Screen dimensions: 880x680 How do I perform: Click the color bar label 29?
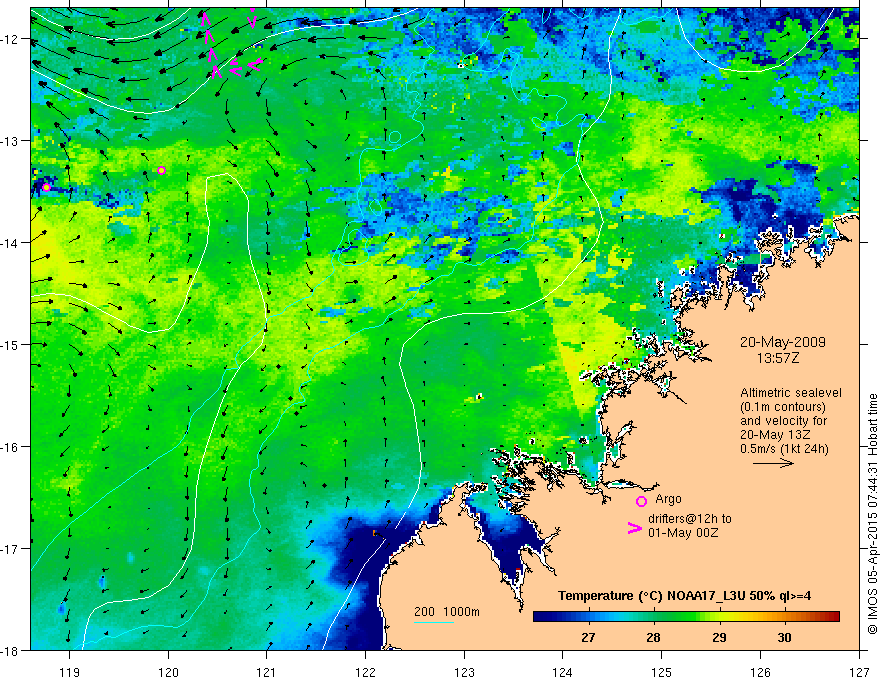pos(719,637)
